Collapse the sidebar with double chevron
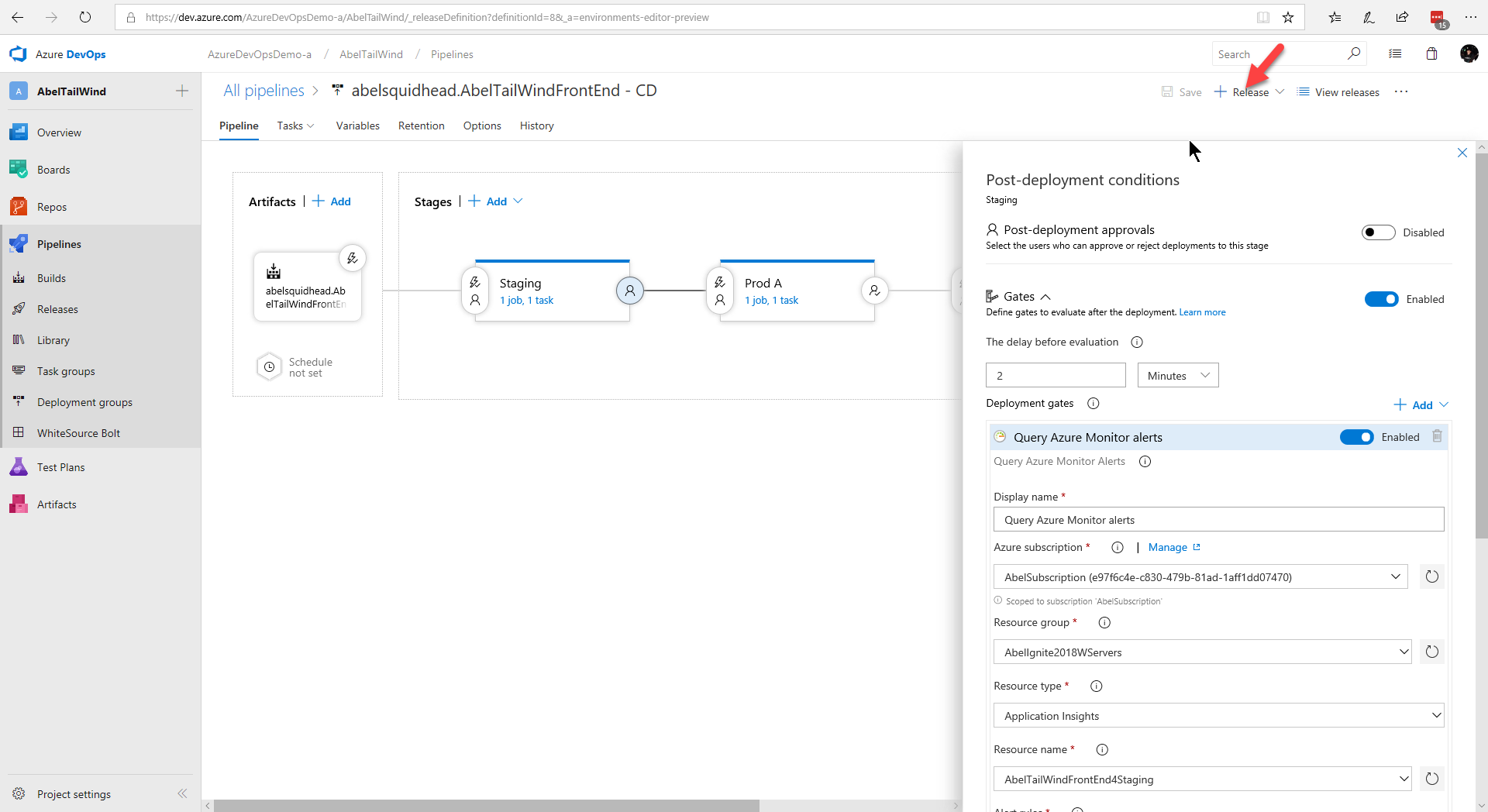 (x=182, y=793)
